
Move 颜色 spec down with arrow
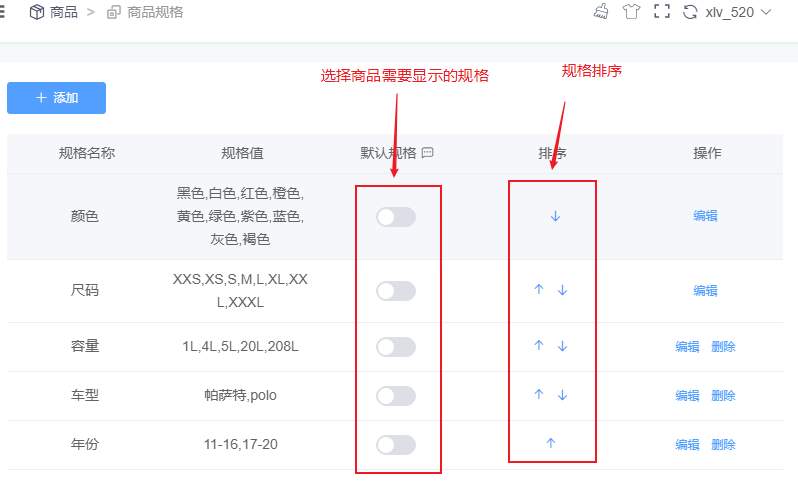(555, 216)
